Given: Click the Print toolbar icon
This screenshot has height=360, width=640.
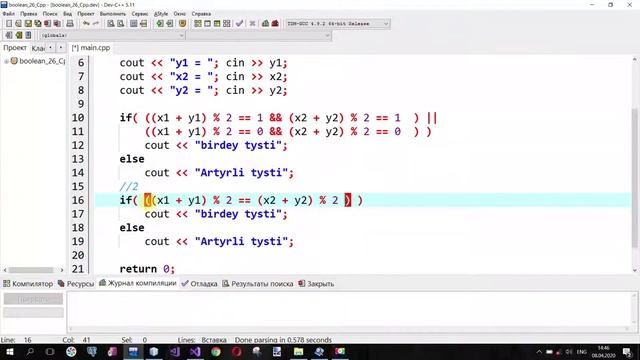Looking at the screenshot, I should (x=70, y=24).
